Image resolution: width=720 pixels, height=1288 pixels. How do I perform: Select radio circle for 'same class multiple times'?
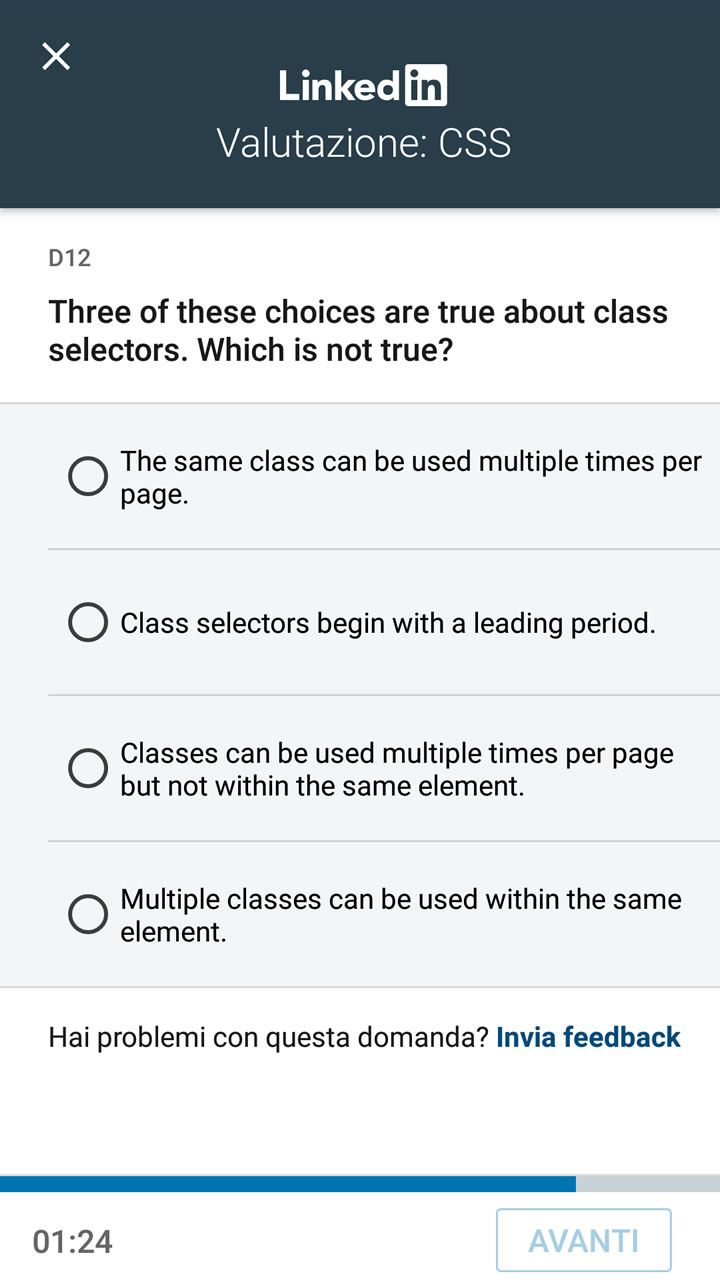[88, 477]
